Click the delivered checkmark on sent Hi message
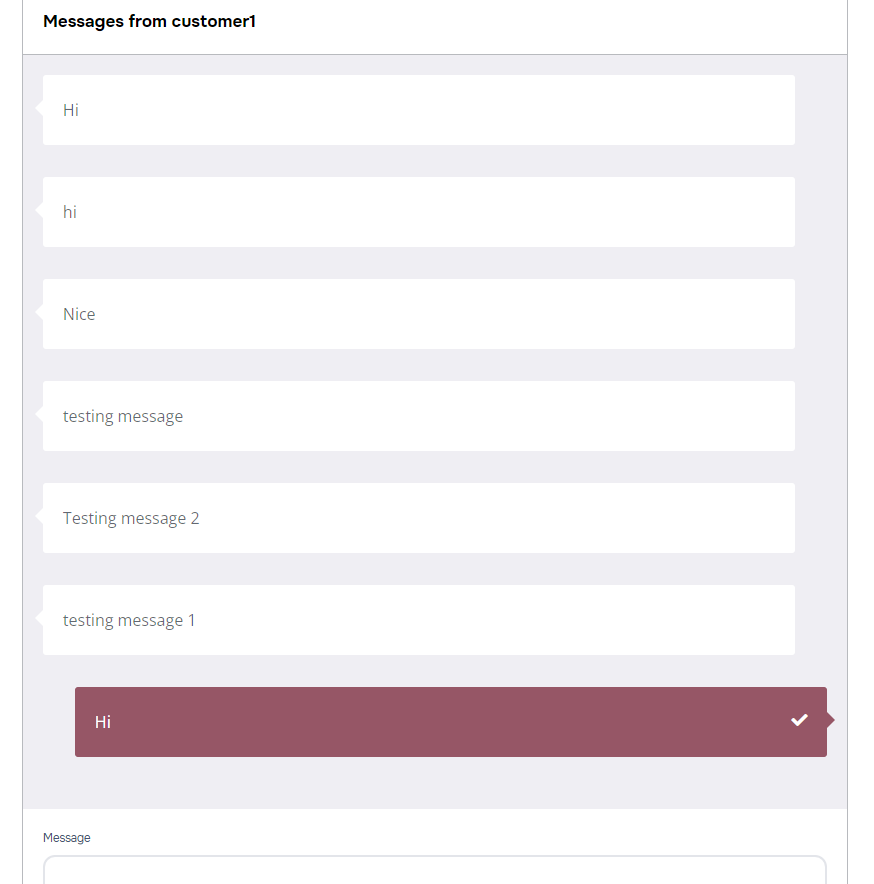Screen dimensions: 874x884 pyautogui.click(x=799, y=720)
